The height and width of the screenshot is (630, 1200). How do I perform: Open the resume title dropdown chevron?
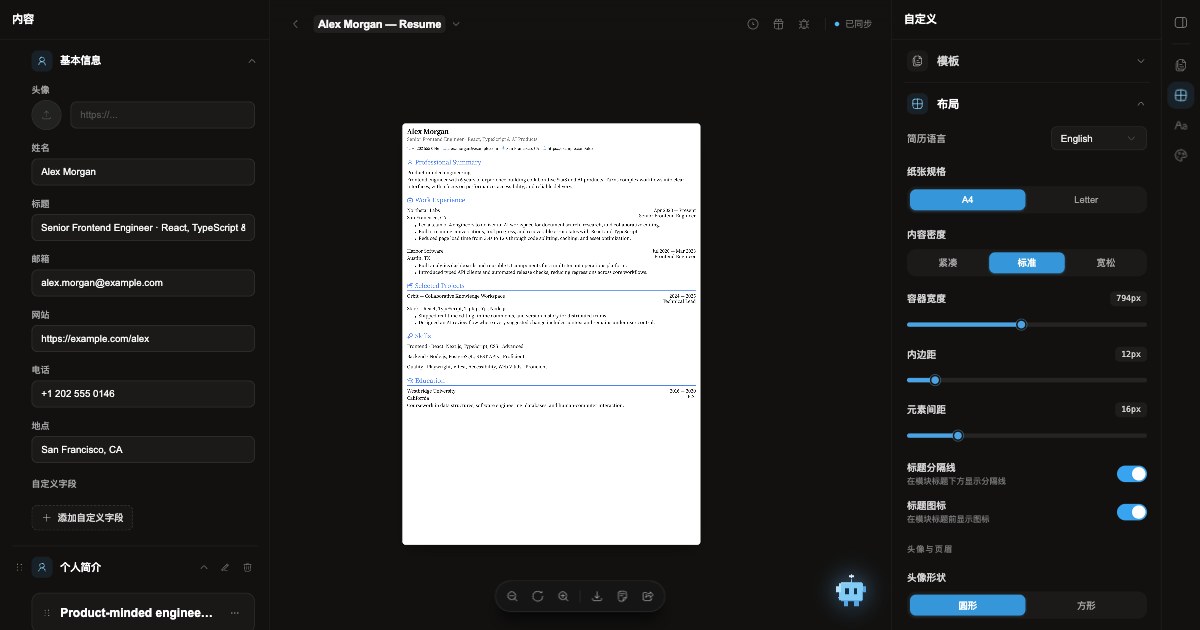point(456,24)
